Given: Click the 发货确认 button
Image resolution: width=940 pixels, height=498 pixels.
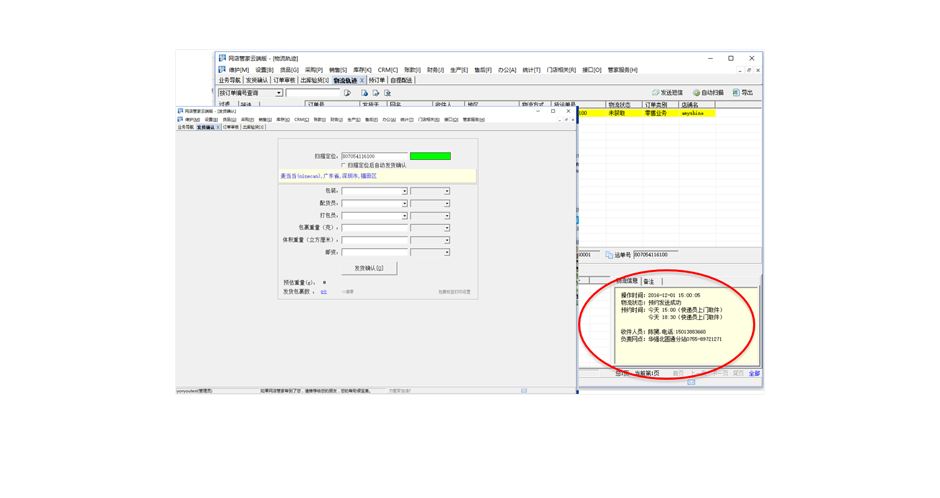Looking at the screenshot, I should [x=369, y=268].
